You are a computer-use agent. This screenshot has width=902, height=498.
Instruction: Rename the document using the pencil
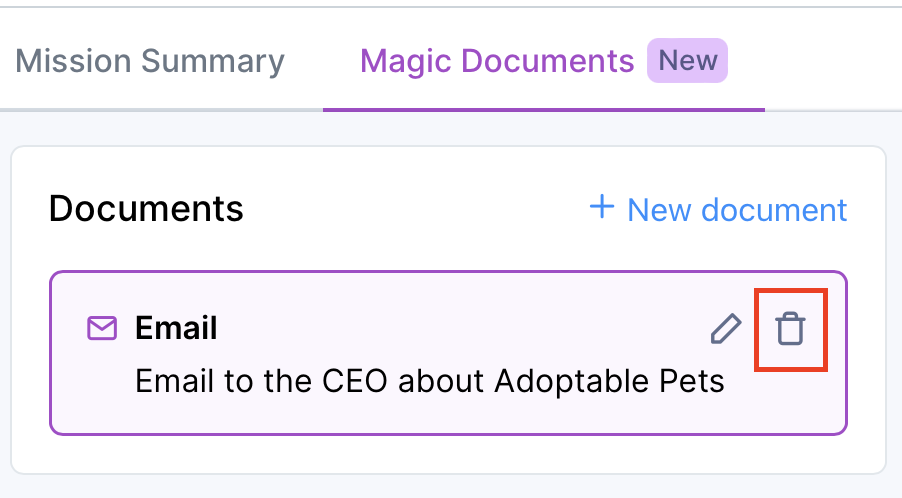pyautogui.click(x=726, y=328)
